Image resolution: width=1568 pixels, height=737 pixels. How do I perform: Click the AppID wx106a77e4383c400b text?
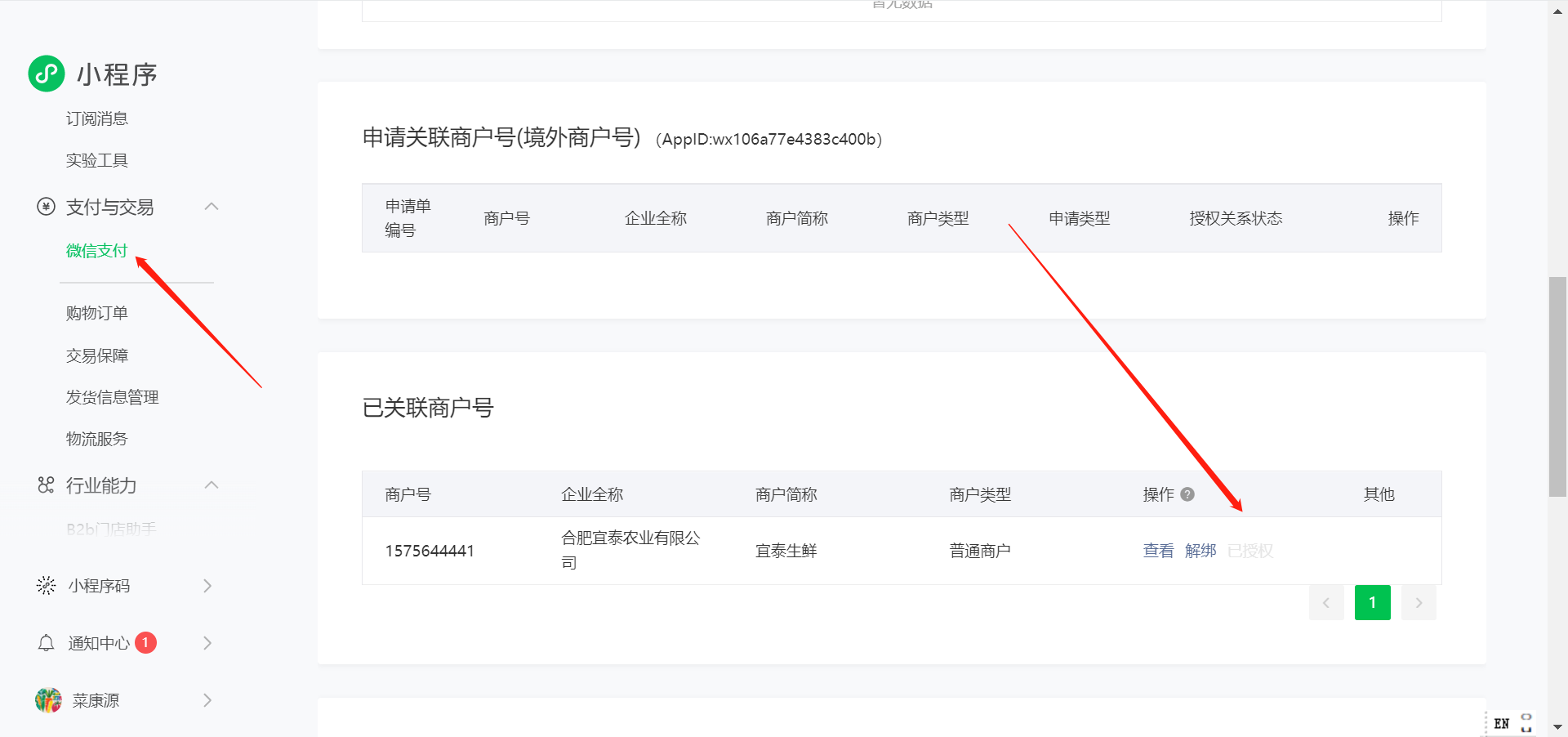pos(768,139)
